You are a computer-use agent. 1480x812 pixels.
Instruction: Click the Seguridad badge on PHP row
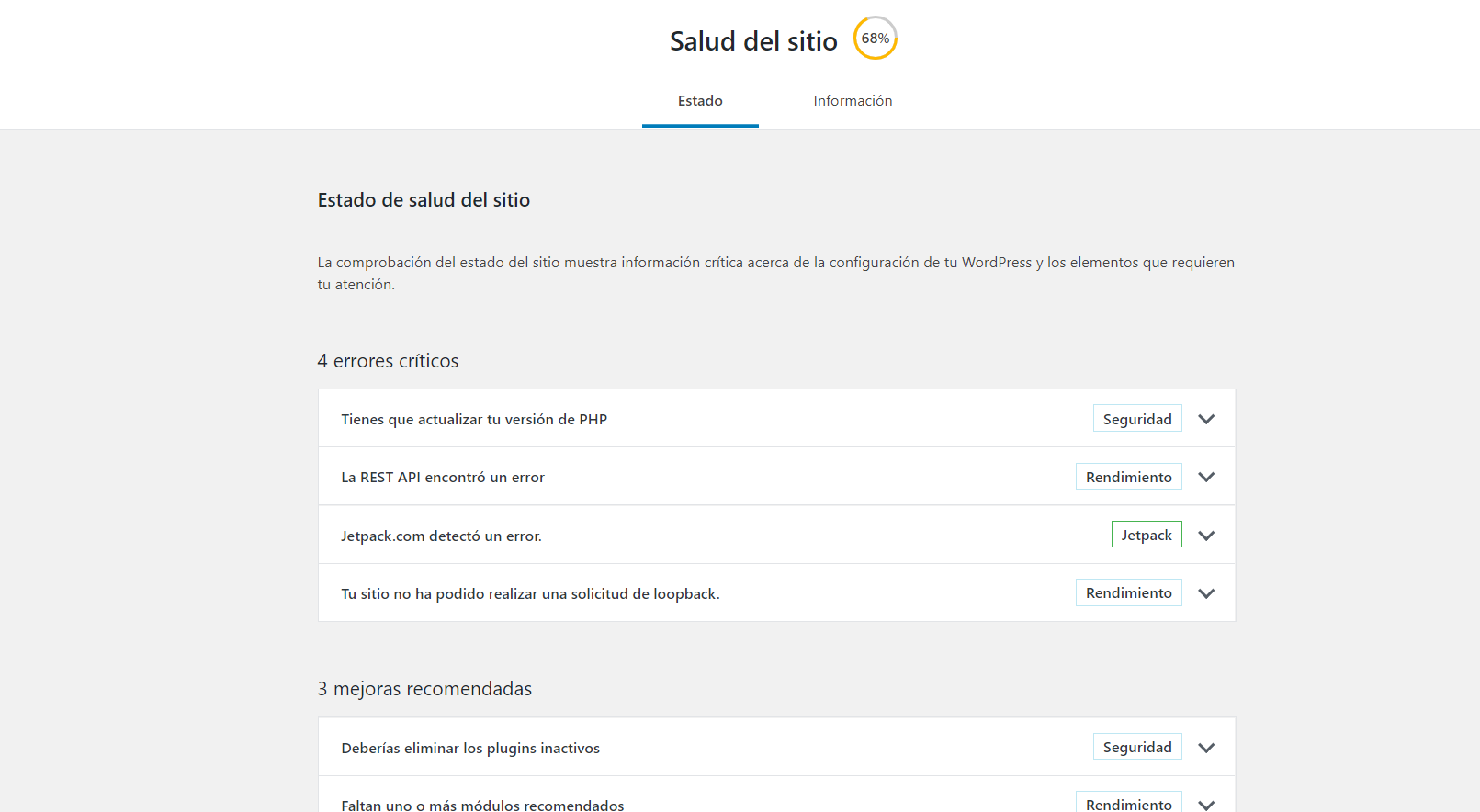[1136, 419]
